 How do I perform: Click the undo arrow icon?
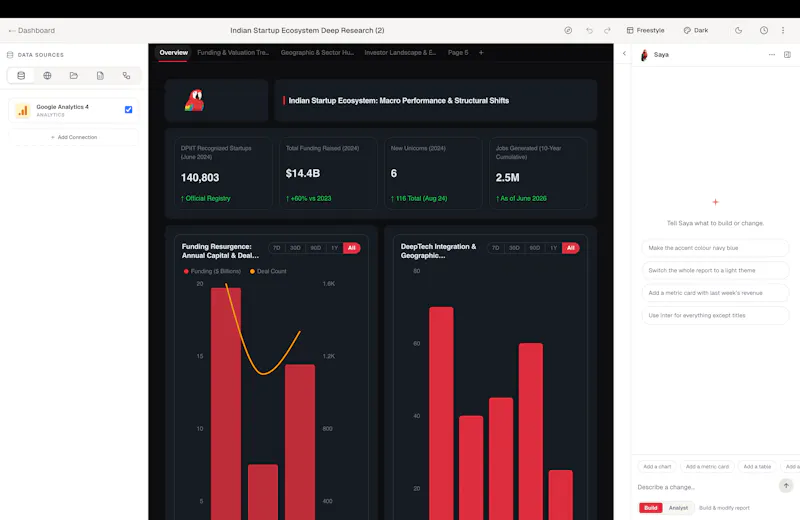[589, 31]
